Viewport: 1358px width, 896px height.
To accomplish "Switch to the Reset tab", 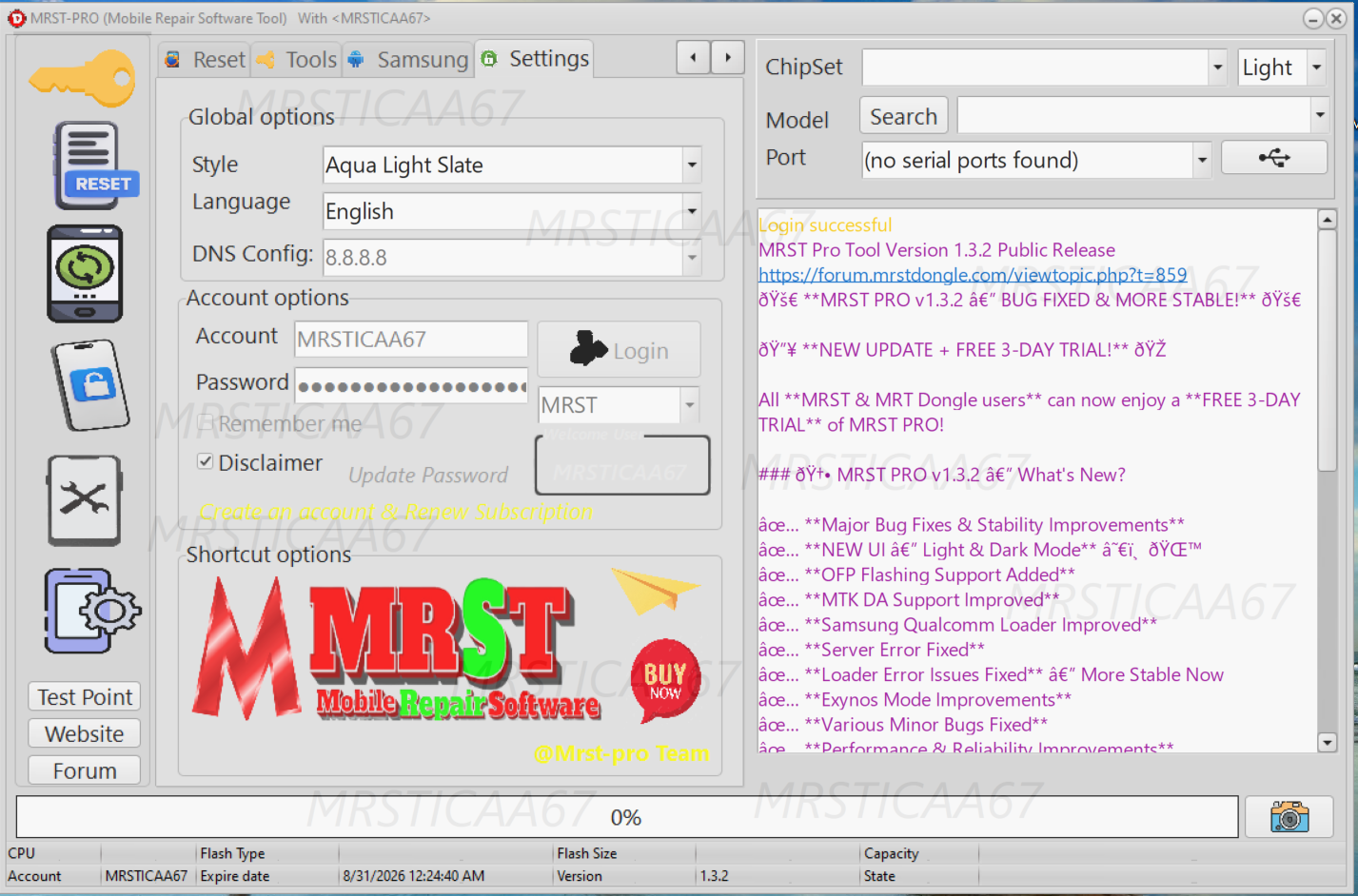I will pyautogui.click(x=206, y=59).
